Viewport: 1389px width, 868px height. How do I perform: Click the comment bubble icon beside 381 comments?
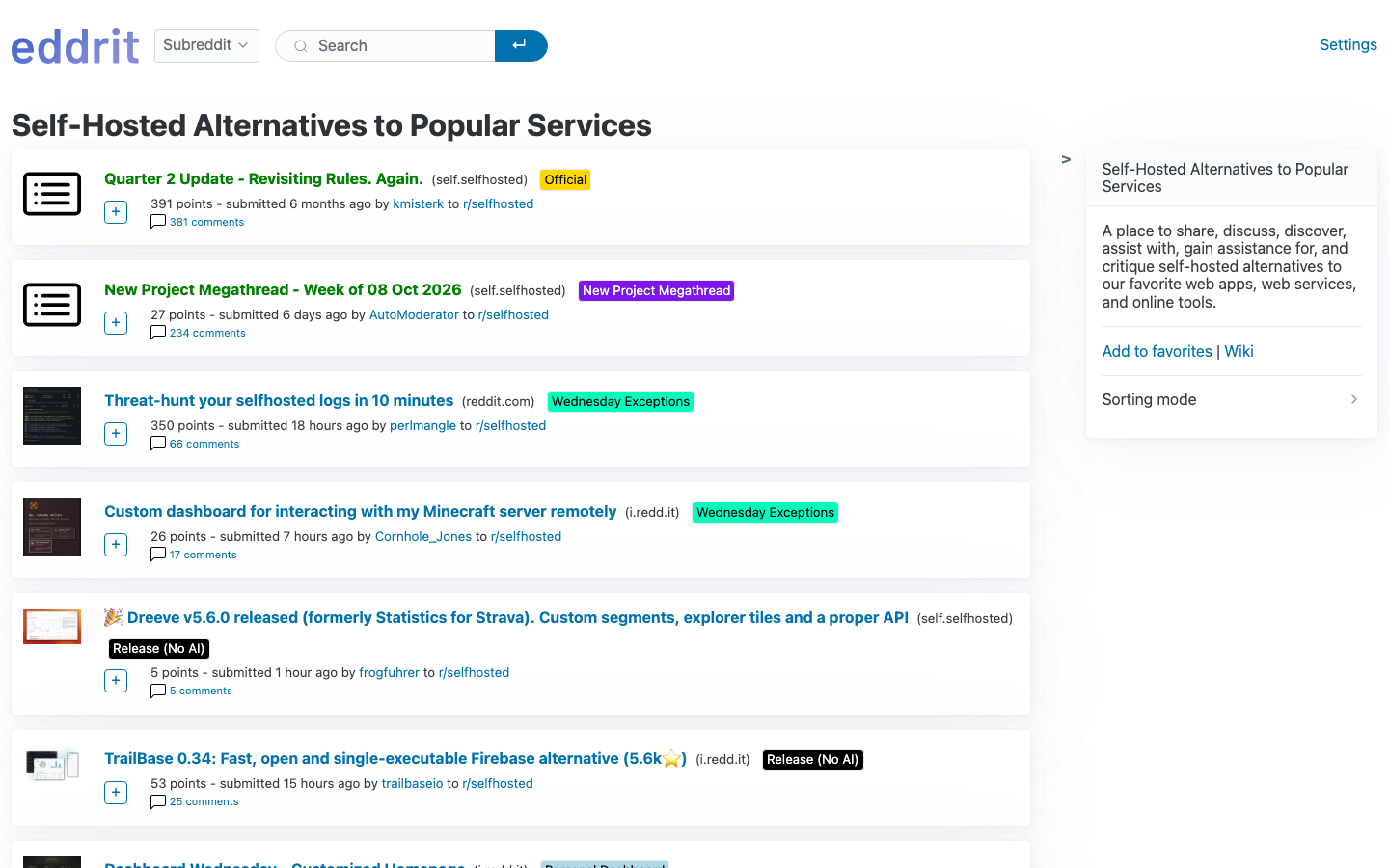(x=158, y=222)
